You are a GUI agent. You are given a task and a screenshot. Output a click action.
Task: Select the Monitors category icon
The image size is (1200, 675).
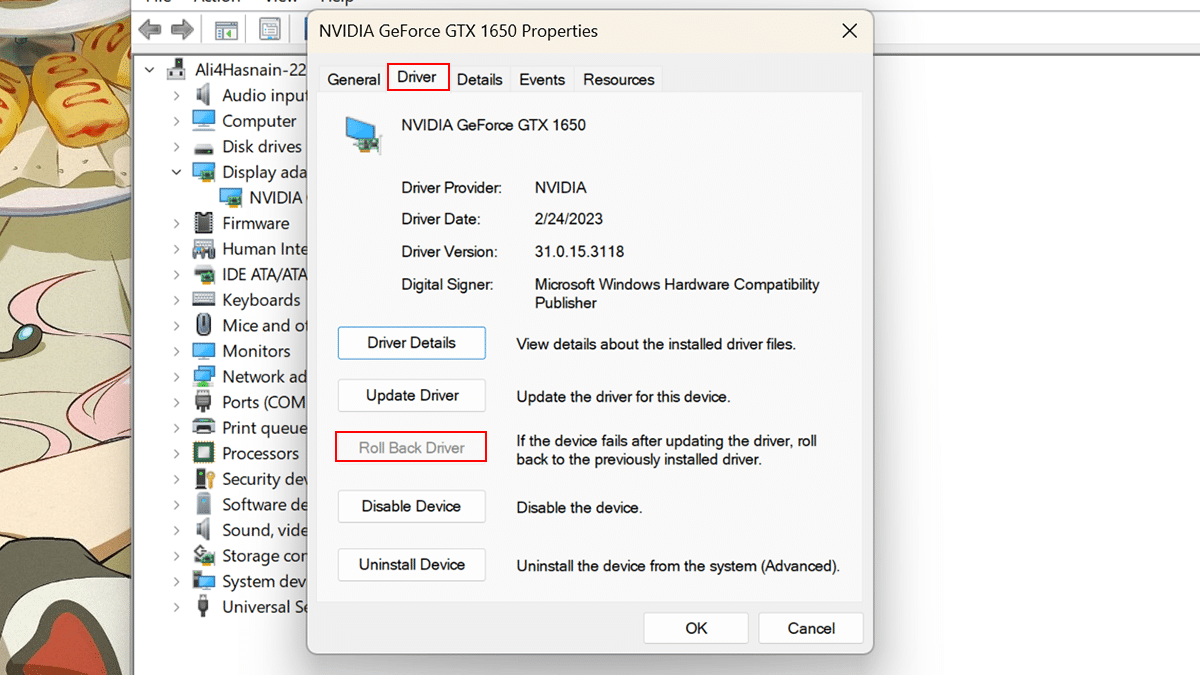[204, 351]
